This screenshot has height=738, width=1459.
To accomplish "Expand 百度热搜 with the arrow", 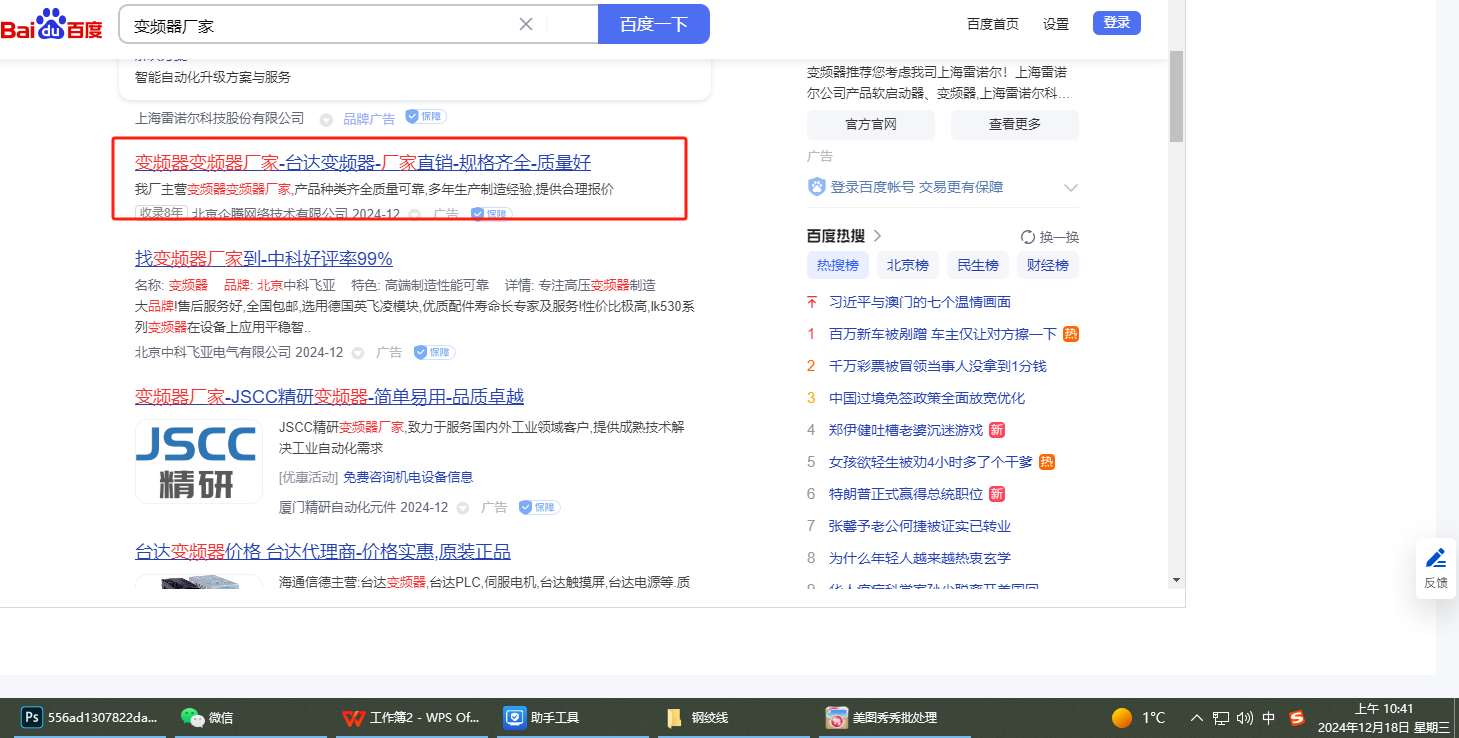I will click(878, 236).
